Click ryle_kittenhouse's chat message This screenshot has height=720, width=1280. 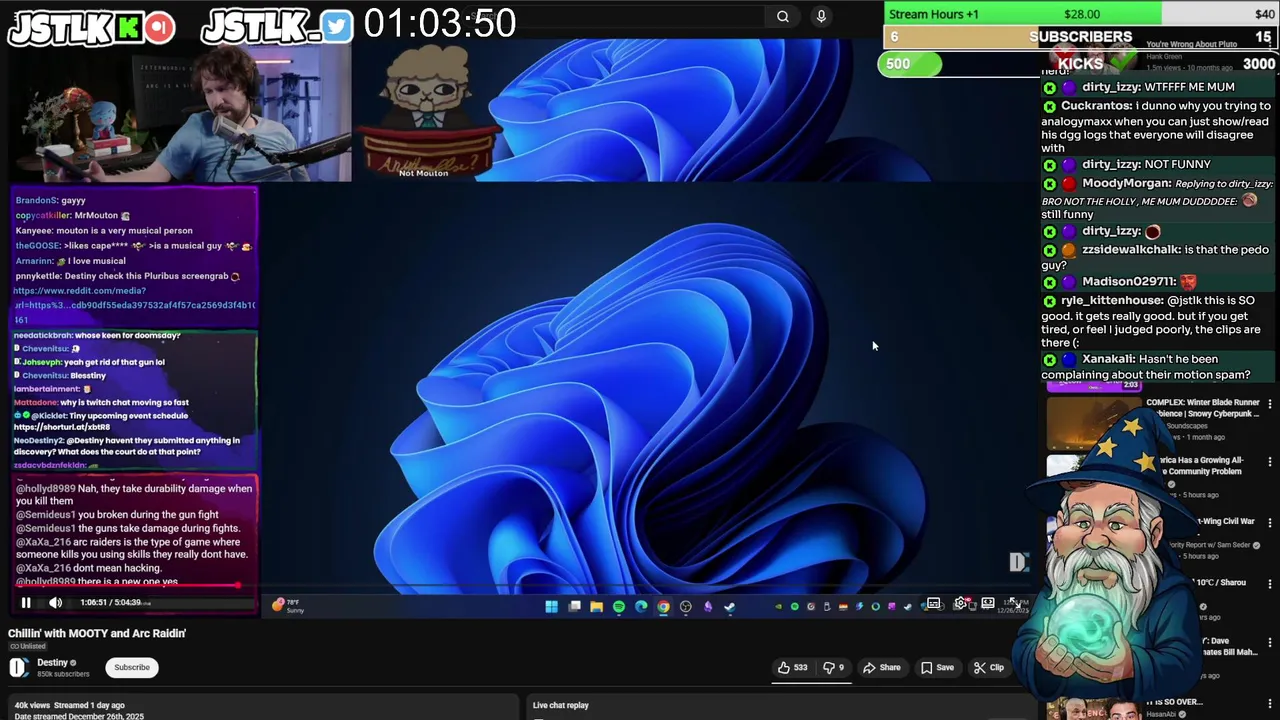1157,322
